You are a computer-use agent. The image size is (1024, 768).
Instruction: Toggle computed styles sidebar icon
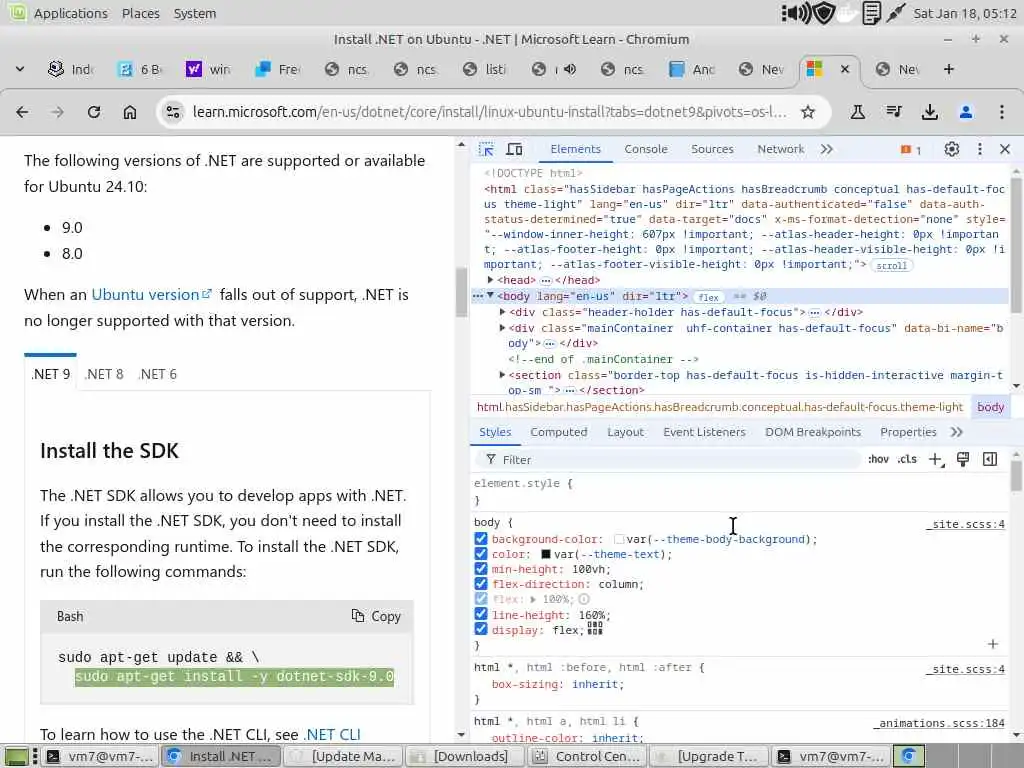pyautogui.click(x=990, y=459)
